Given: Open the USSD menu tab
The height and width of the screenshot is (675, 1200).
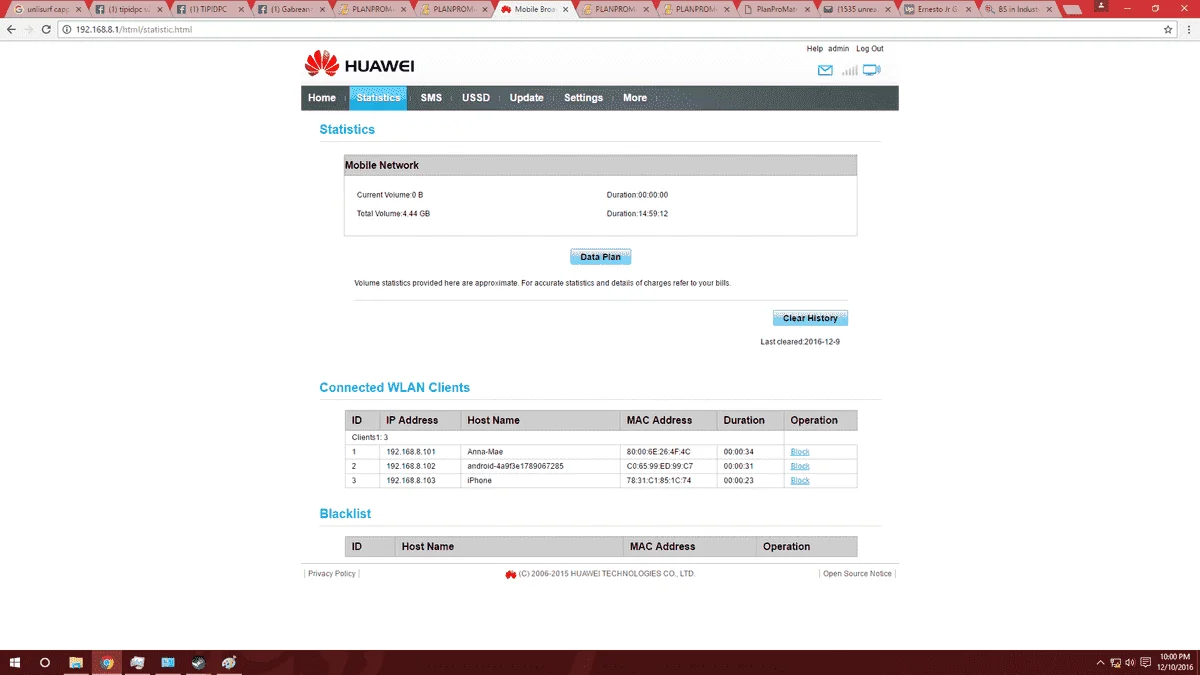Looking at the screenshot, I should coord(476,98).
